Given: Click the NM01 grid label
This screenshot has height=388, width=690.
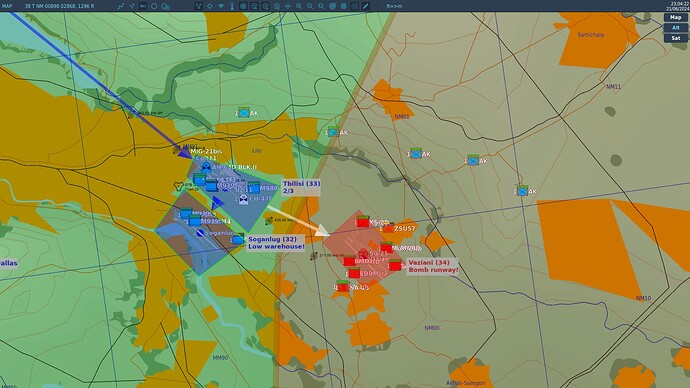Looking at the screenshot, I should tap(402, 117).
